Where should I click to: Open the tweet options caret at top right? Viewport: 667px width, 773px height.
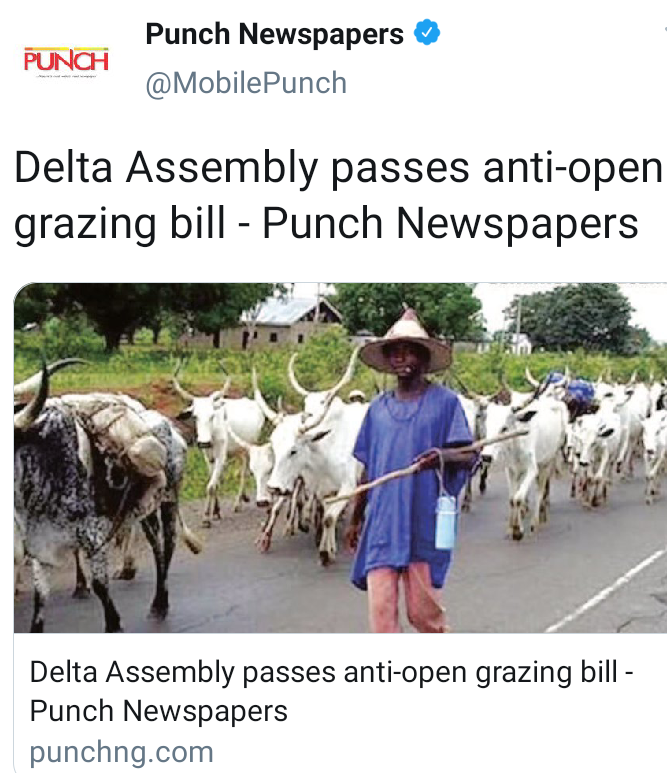click(665, 31)
